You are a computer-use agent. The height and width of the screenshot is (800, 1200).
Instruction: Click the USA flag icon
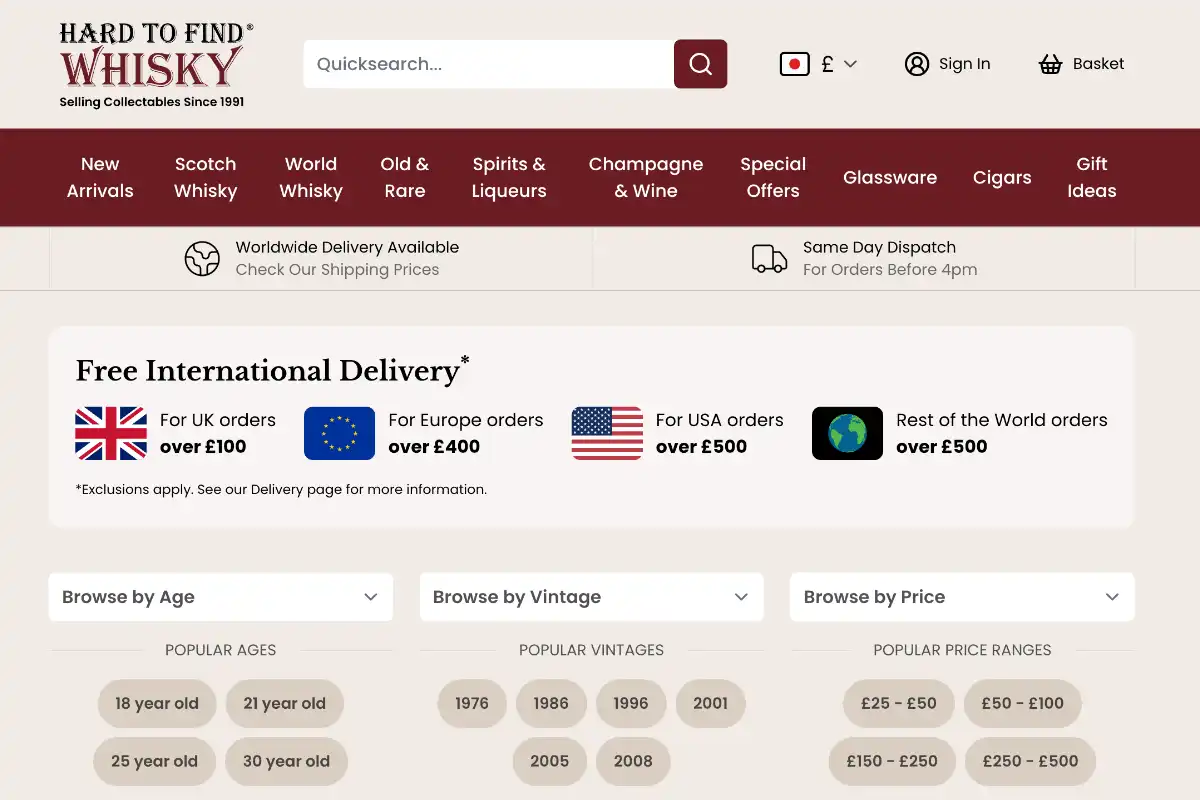pyautogui.click(x=607, y=433)
